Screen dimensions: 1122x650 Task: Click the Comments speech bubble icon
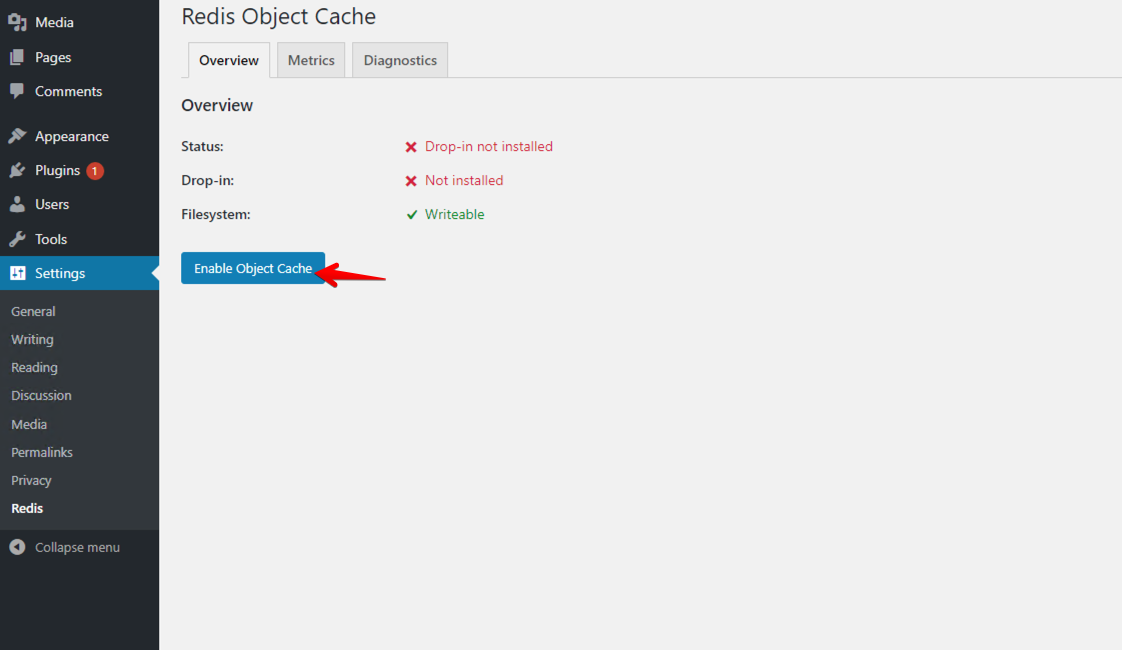coord(17,92)
